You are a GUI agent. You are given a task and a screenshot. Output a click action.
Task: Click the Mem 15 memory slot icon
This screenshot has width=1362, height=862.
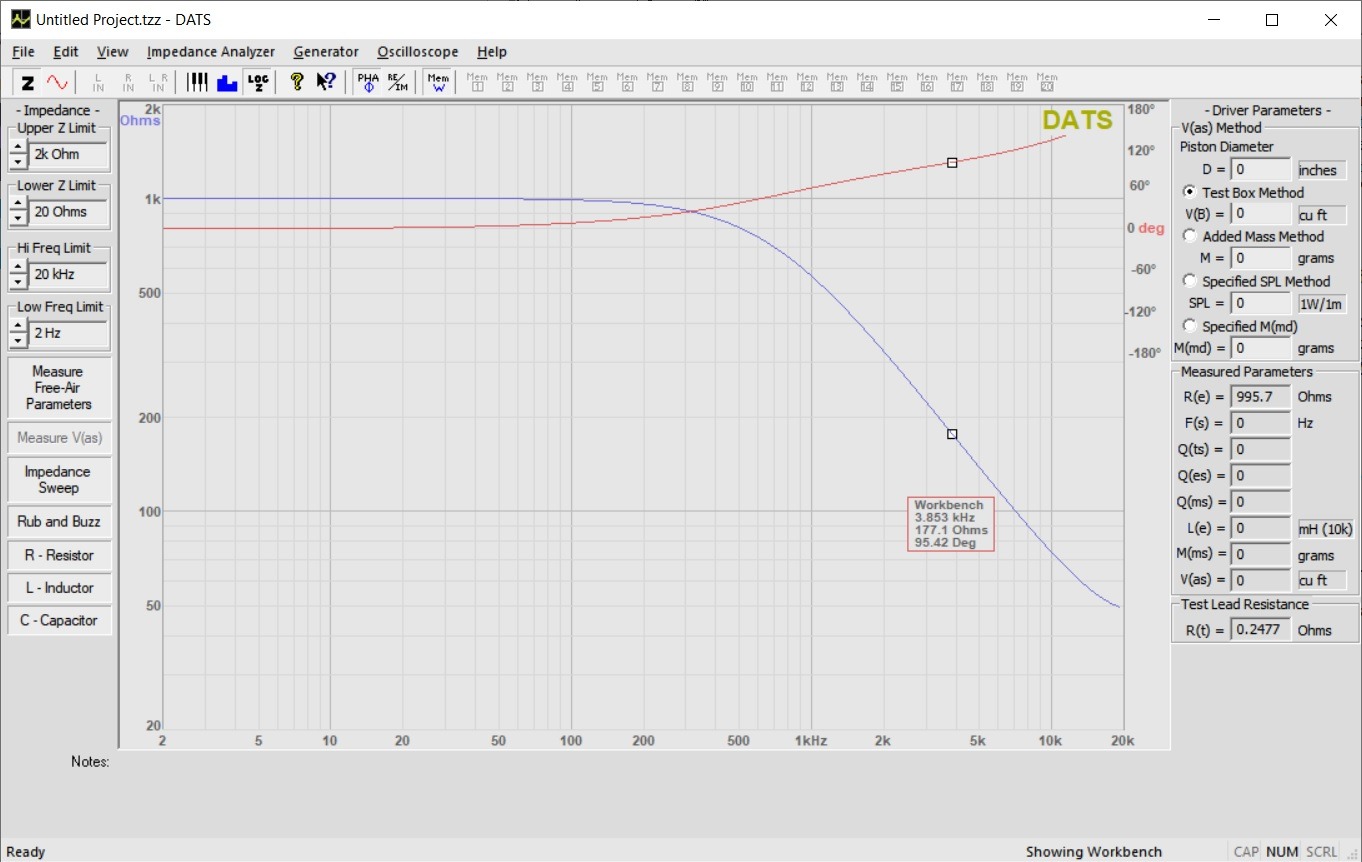point(898,82)
